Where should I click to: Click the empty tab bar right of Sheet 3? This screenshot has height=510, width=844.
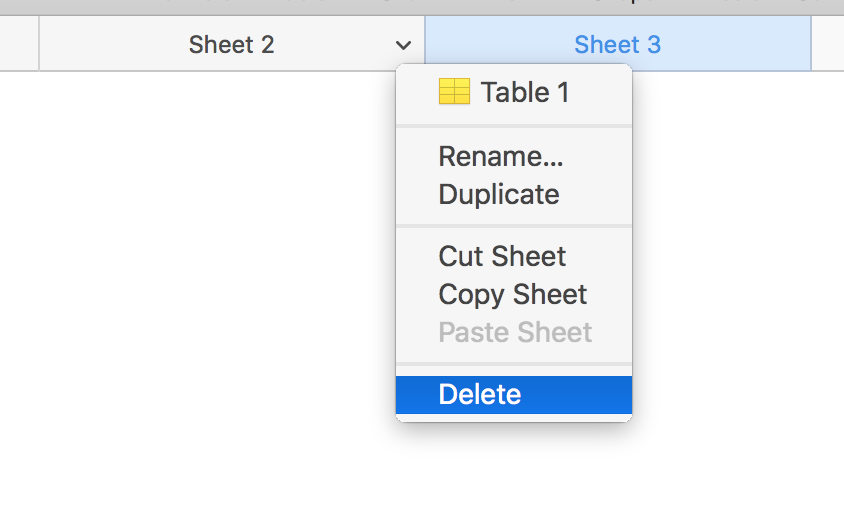(827, 45)
